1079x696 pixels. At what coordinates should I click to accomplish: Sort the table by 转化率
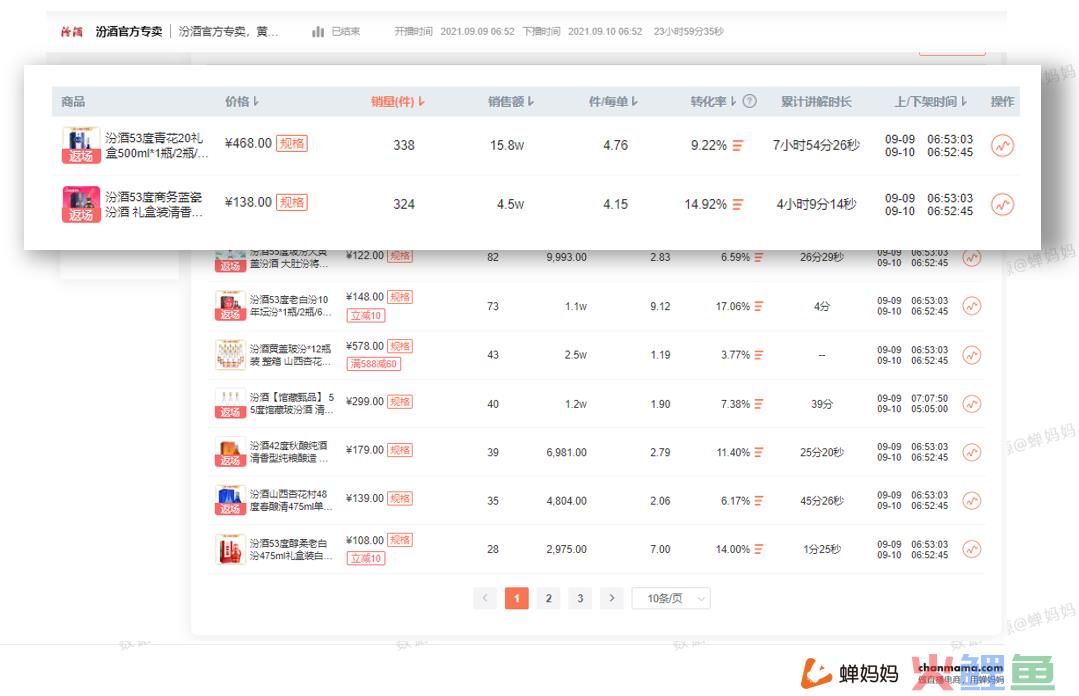714,101
